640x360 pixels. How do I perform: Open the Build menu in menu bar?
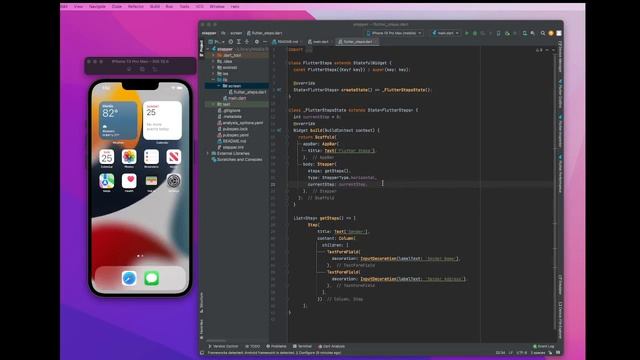[155, 7]
